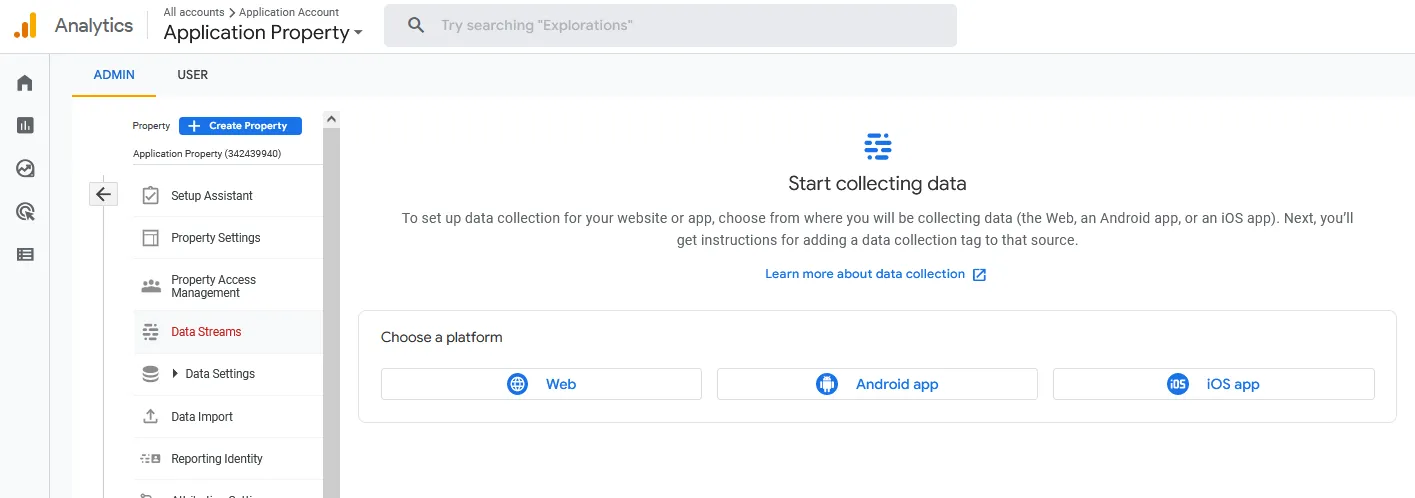This screenshot has height=498, width=1415.
Task: Click All accounts breadcrumb link
Action: point(196,12)
